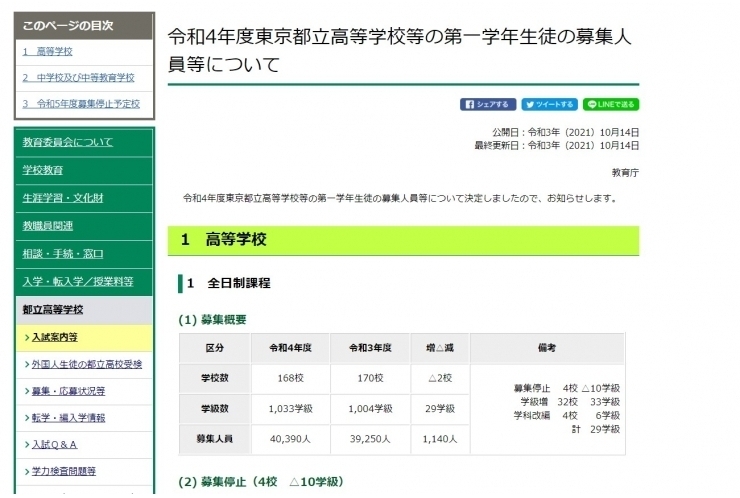
Task: Open 外国人生徒の都立高校受検 submenu link
Action: (x=87, y=364)
